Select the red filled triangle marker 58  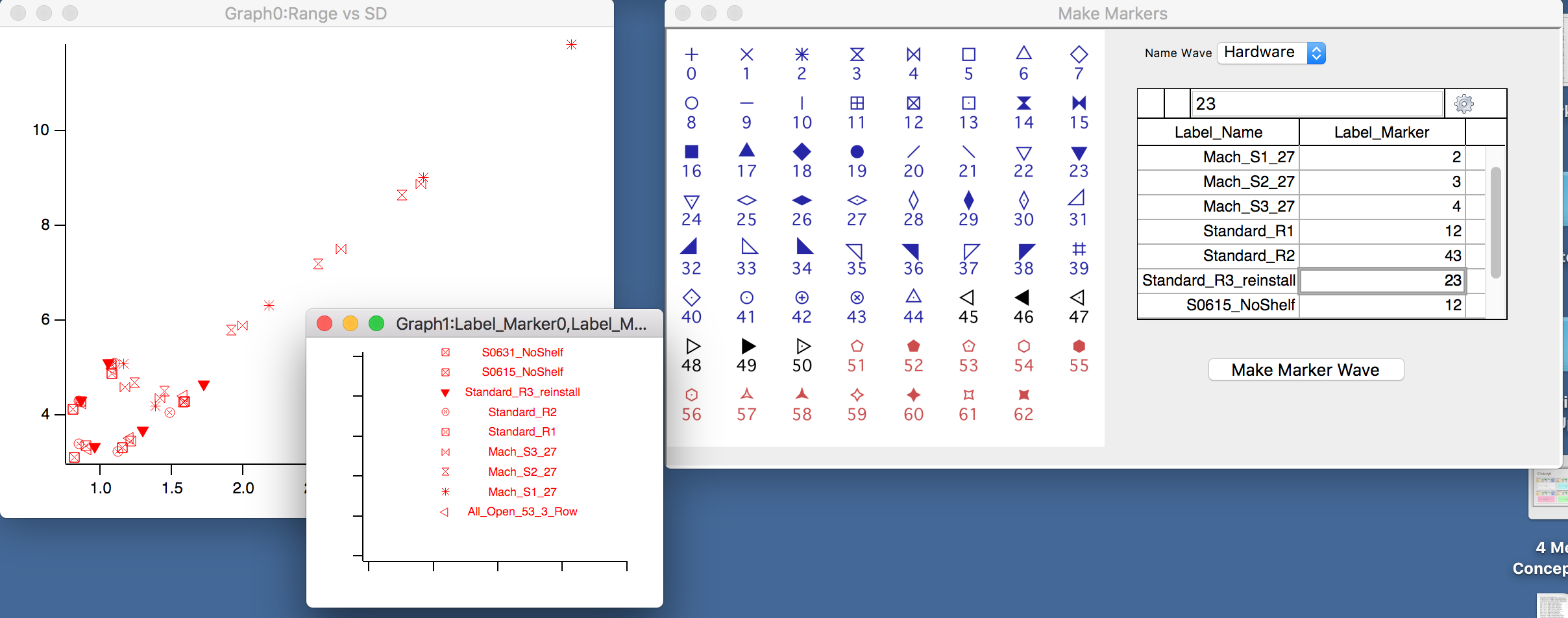click(x=801, y=394)
